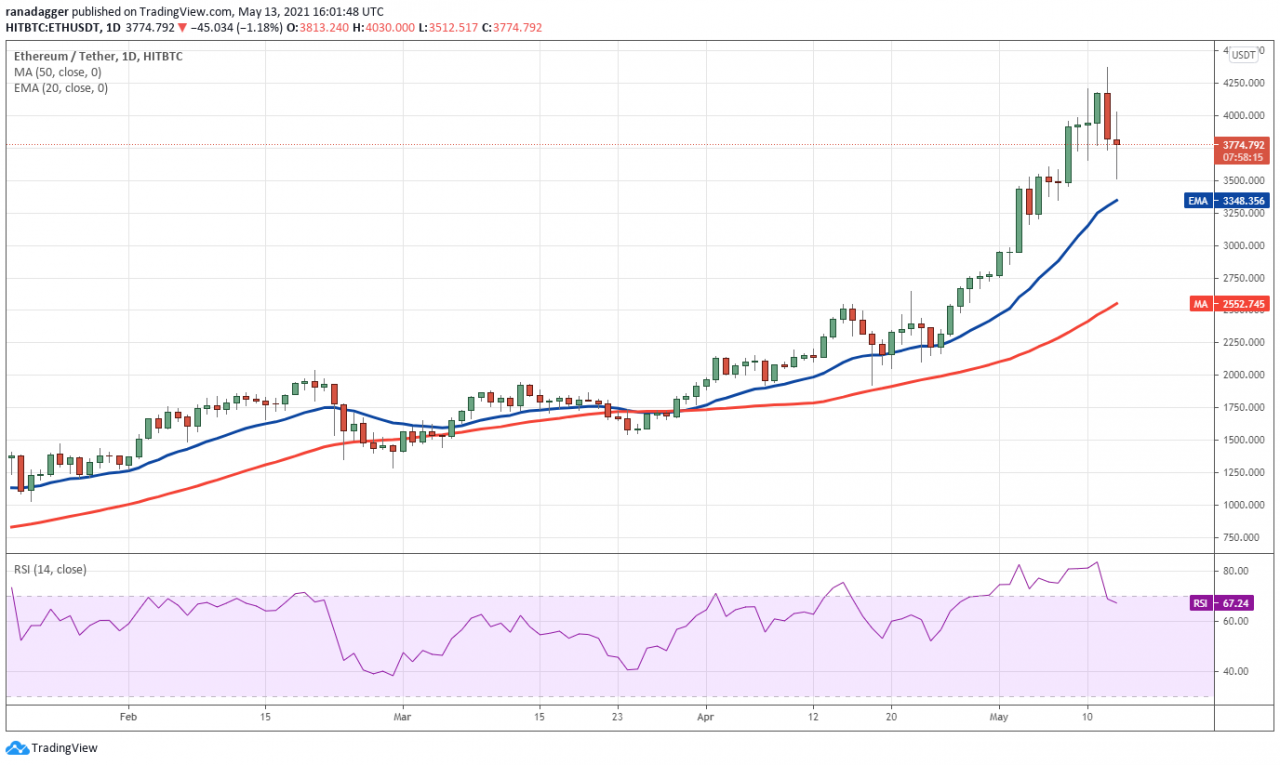This screenshot has height=765, width=1280.
Task: Open the TradingView brand text link
Action: 64,747
